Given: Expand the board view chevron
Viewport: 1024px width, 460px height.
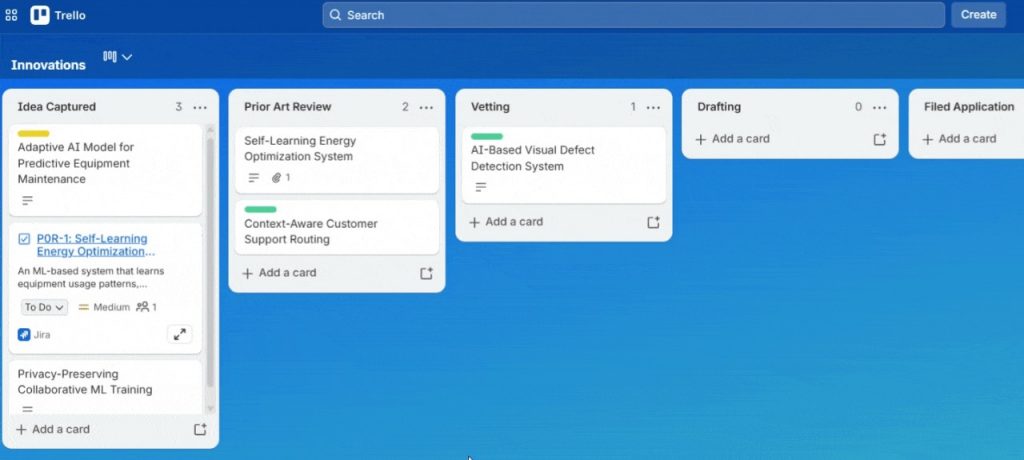Looking at the screenshot, I should 127,57.
